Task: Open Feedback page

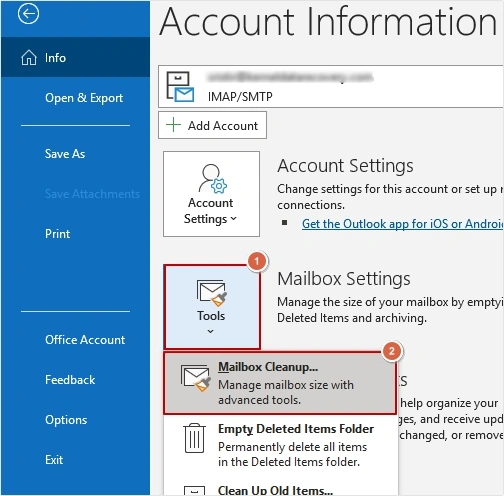Action: click(x=75, y=380)
